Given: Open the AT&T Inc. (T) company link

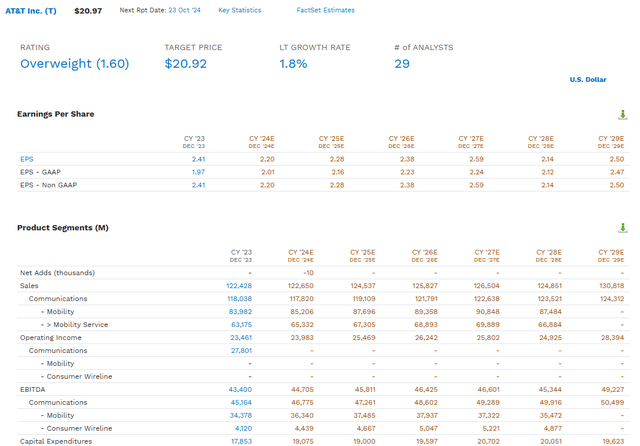Looking at the screenshot, I should [31, 11].
